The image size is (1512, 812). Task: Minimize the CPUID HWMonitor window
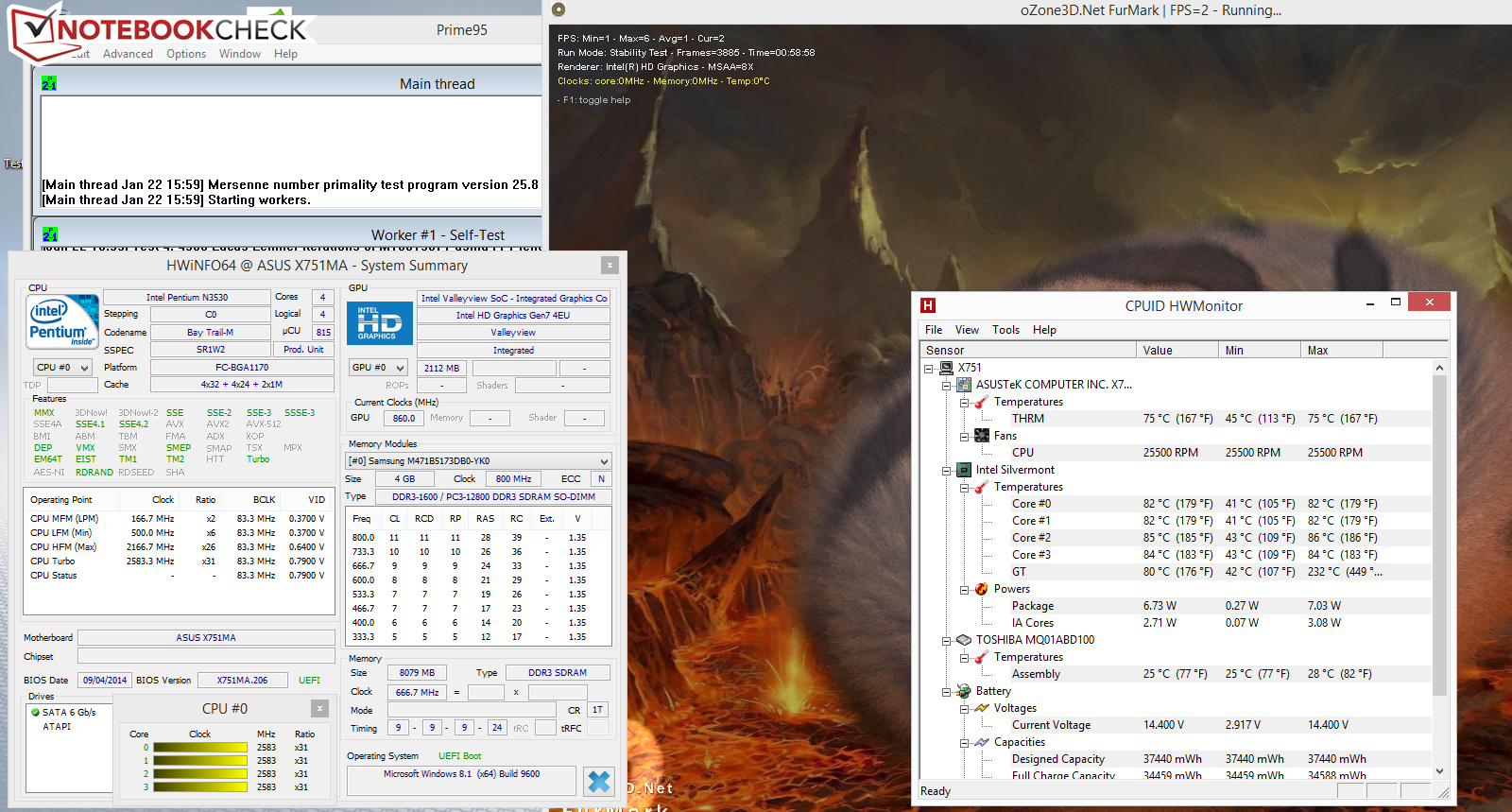1369,302
